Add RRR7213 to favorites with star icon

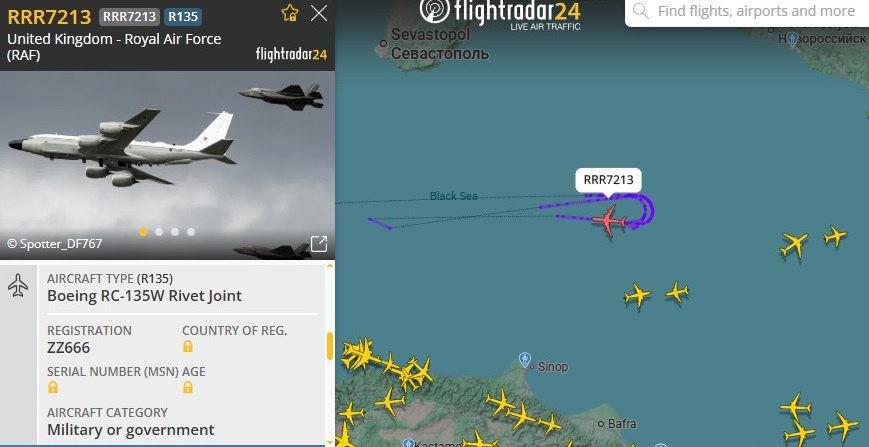pyautogui.click(x=290, y=13)
